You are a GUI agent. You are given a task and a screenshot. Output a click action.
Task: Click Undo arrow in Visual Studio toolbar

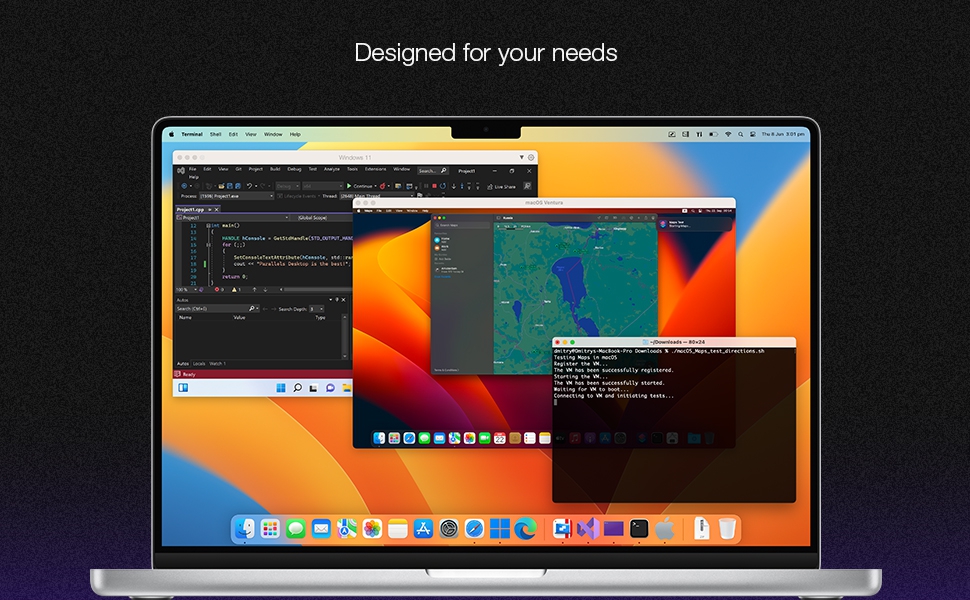click(x=249, y=186)
